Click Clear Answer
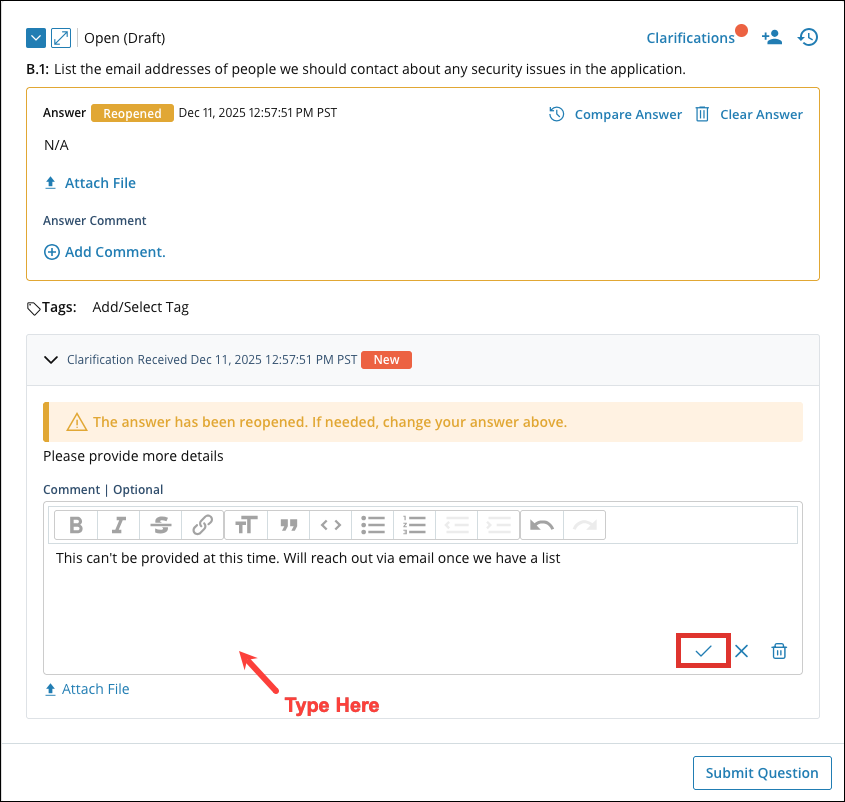845x802 pixels. tap(749, 114)
